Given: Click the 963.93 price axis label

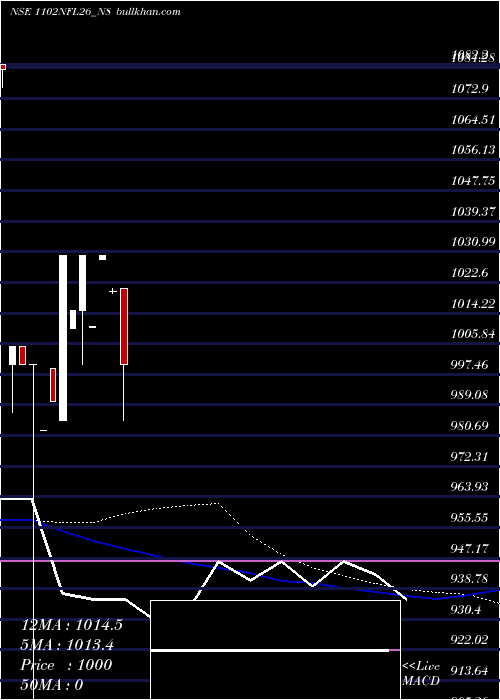Looking at the screenshot, I should point(471,487).
